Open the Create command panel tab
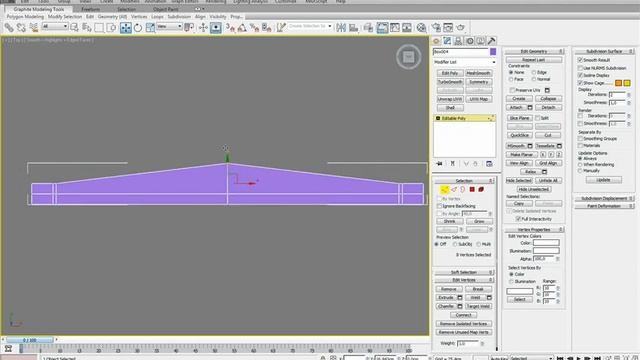The height and width of the screenshot is (360, 640). coord(436,41)
